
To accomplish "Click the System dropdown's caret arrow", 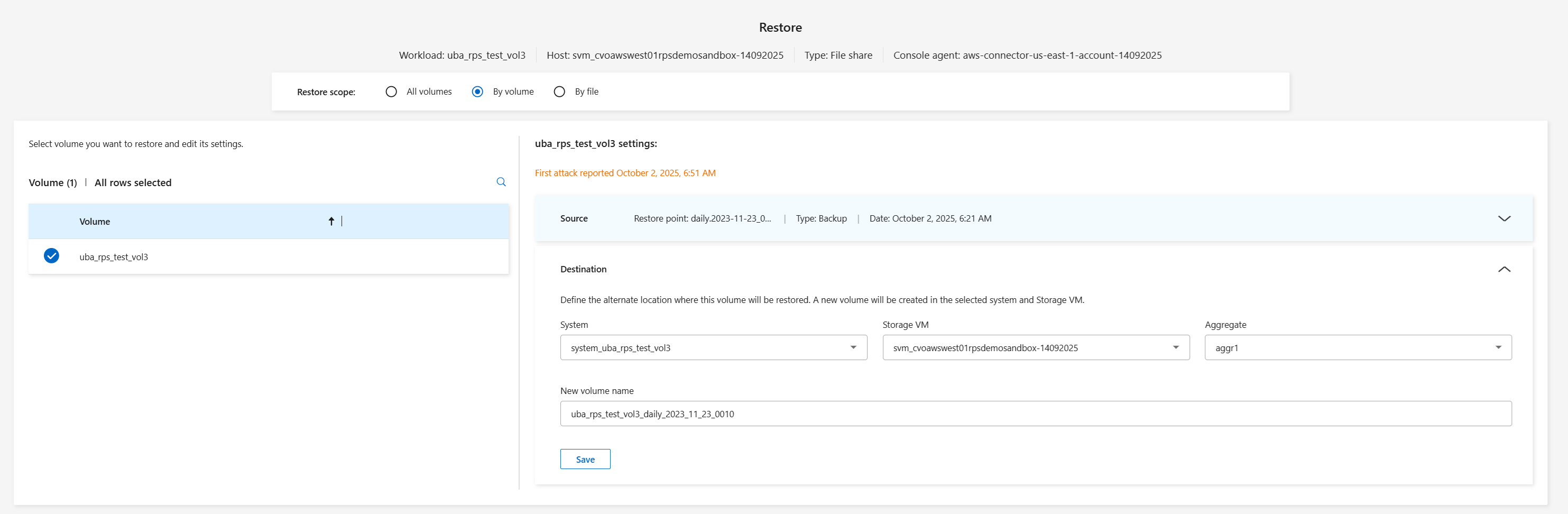I will [x=853, y=348].
